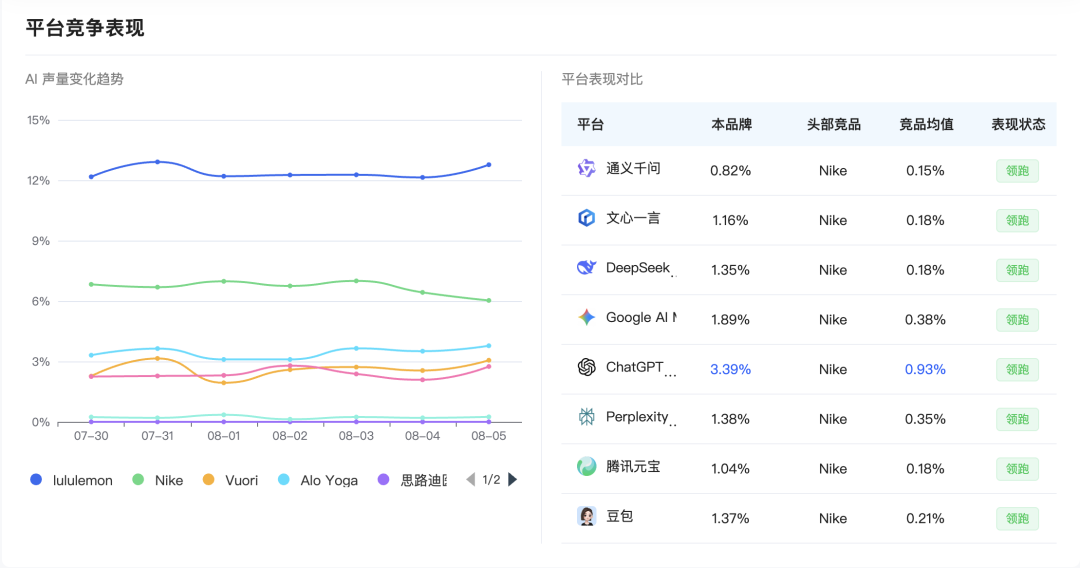Image resolution: width=1080 pixels, height=568 pixels.
Task: Click 领跑 badge in 文心一言 row
Action: click(1017, 220)
